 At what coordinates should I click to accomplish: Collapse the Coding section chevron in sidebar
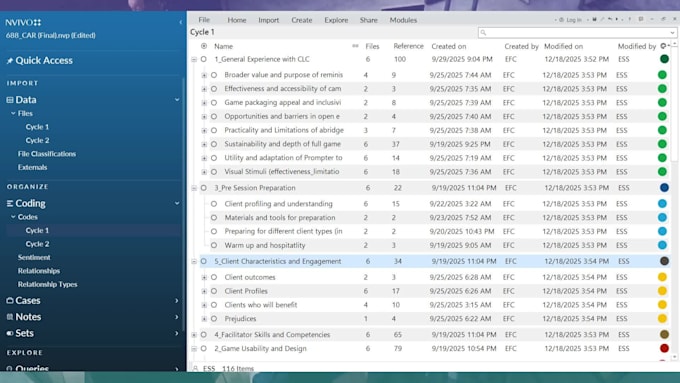(177, 203)
